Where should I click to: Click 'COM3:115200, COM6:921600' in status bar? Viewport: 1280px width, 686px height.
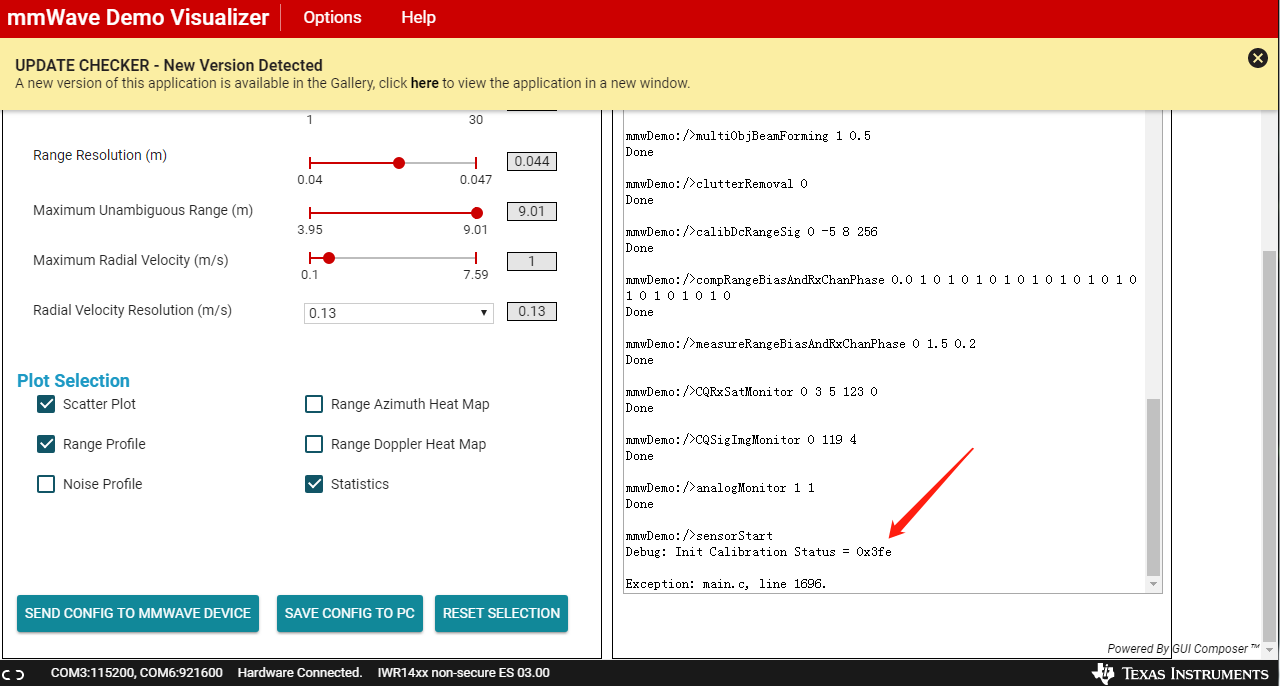(137, 673)
